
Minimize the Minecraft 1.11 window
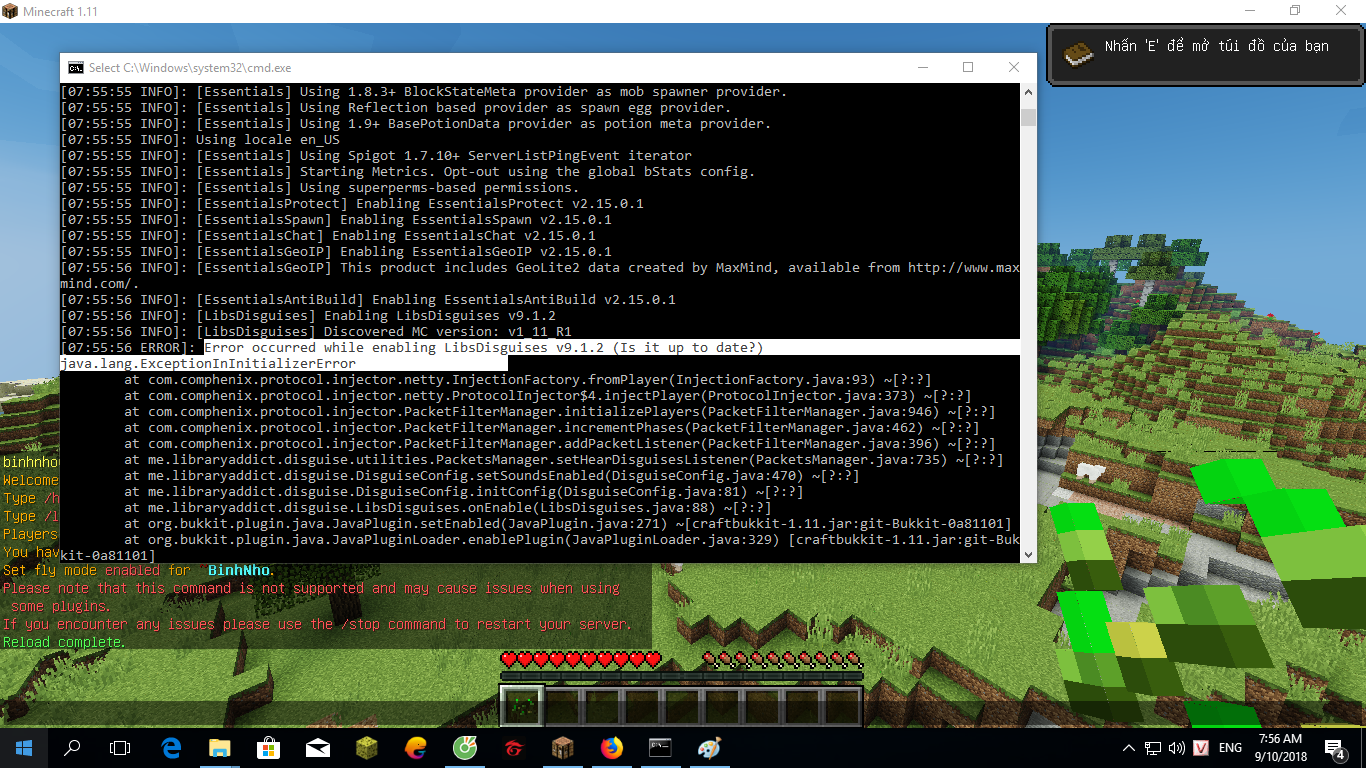[1249, 11]
